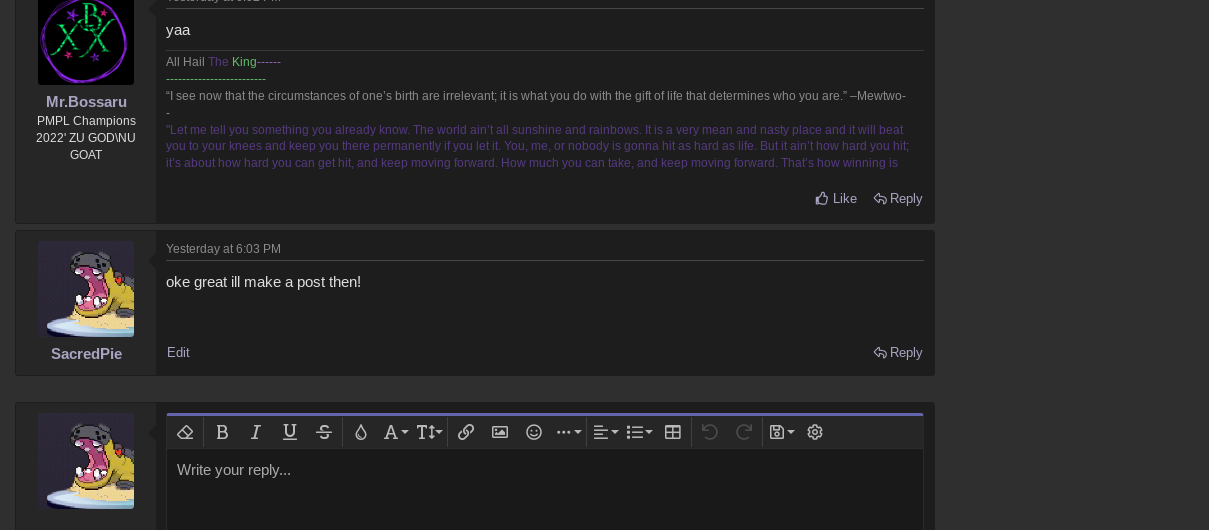Apply strikethrough formatting
Image resolution: width=1209 pixels, height=530 pixels.
(324, 432)
